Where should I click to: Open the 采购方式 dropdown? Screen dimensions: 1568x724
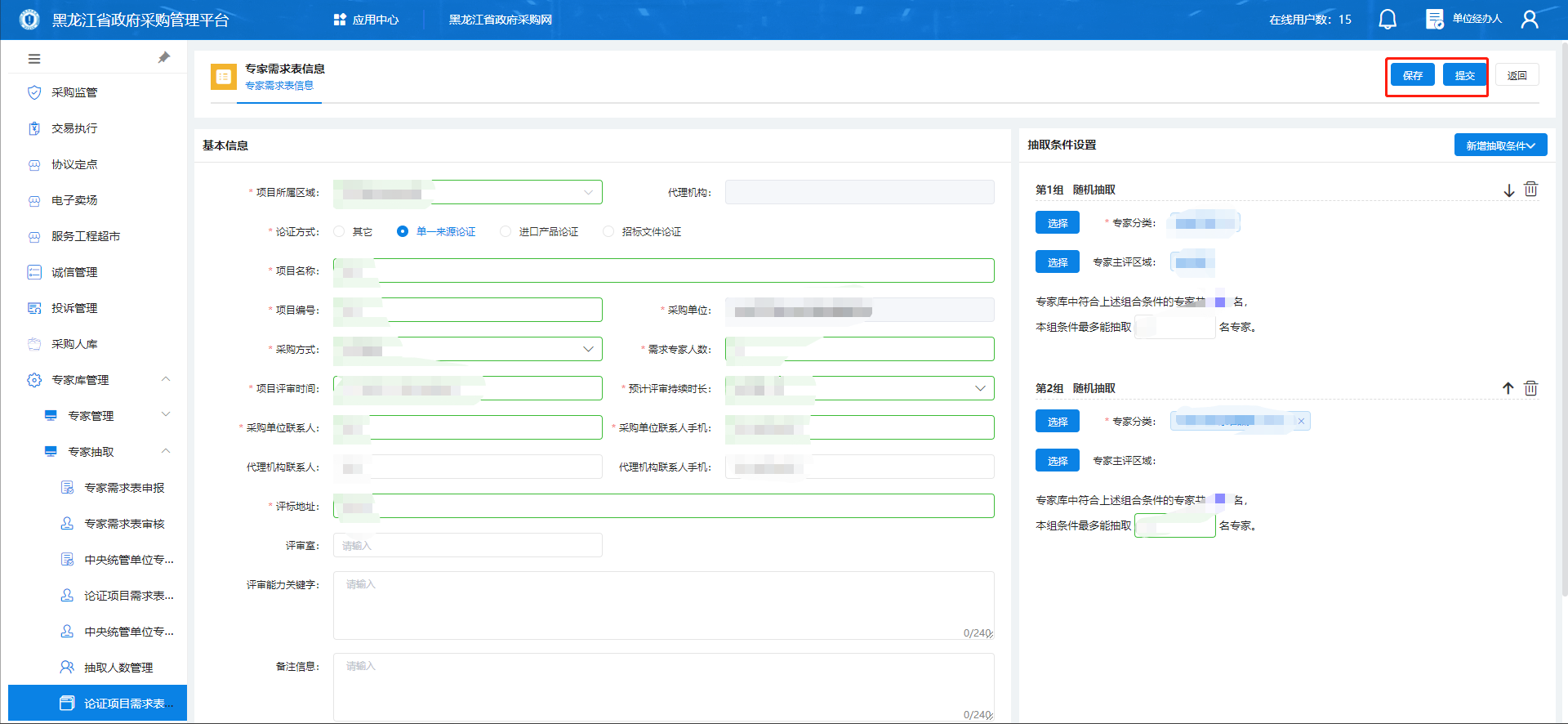[468, 349]
